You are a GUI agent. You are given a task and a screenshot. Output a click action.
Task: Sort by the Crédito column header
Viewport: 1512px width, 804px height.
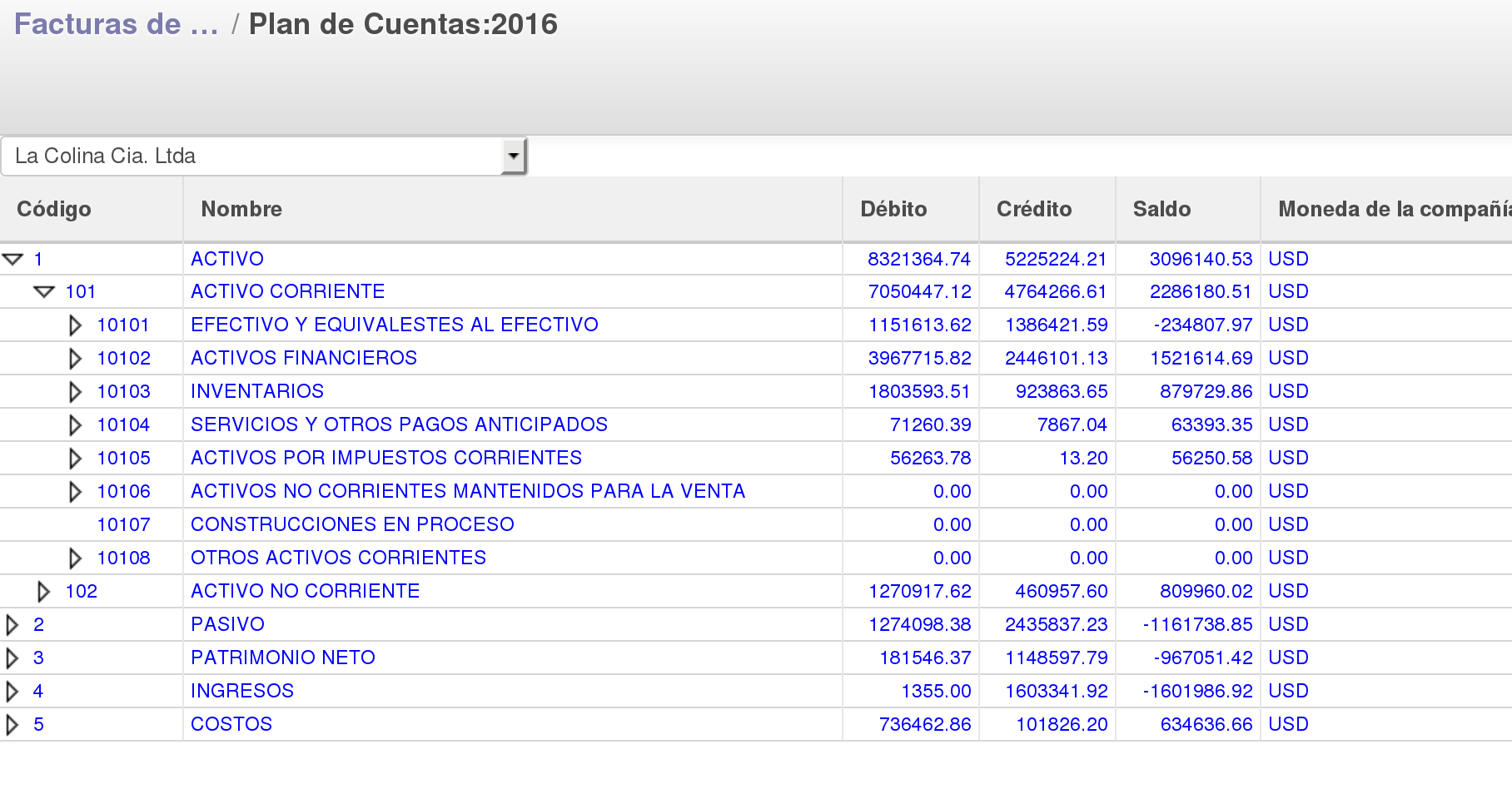[1034, 209]
